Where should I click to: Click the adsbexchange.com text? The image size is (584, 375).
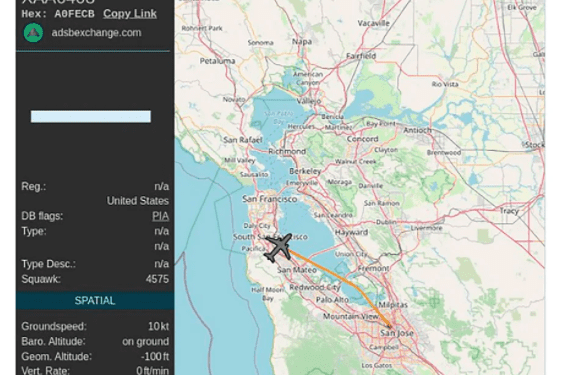point(96,33)
